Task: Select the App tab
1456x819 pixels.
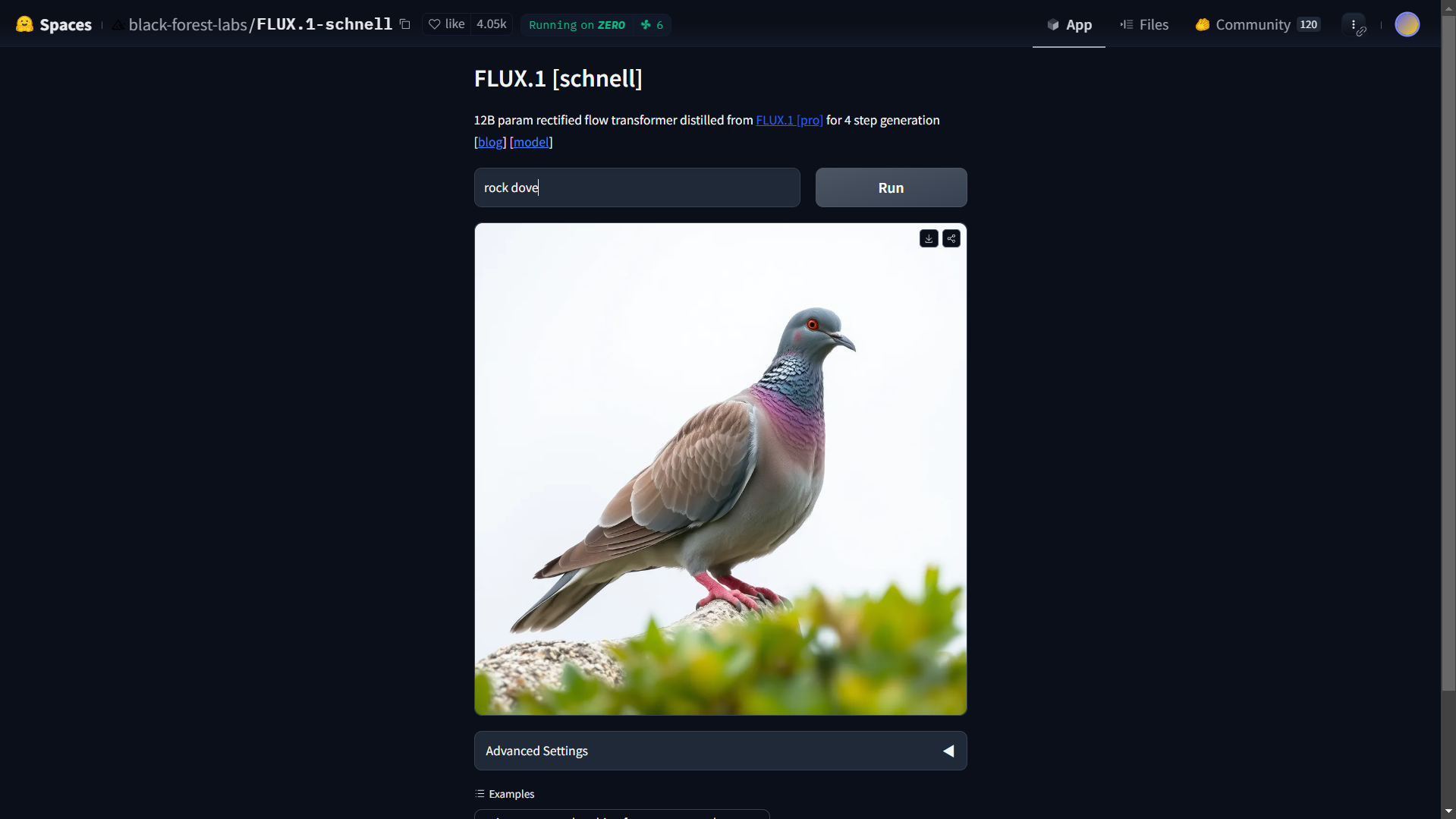Action: click(1069, 24)
